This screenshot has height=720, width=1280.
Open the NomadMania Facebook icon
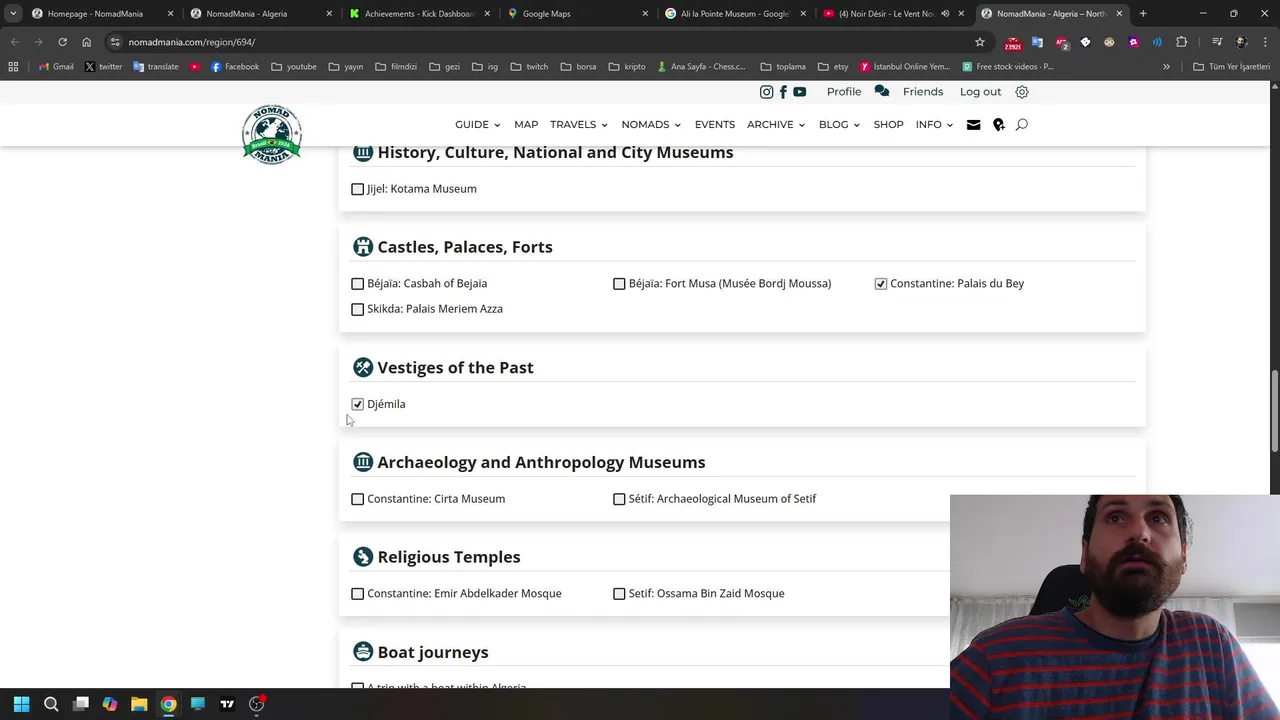[x=783, y=92]
